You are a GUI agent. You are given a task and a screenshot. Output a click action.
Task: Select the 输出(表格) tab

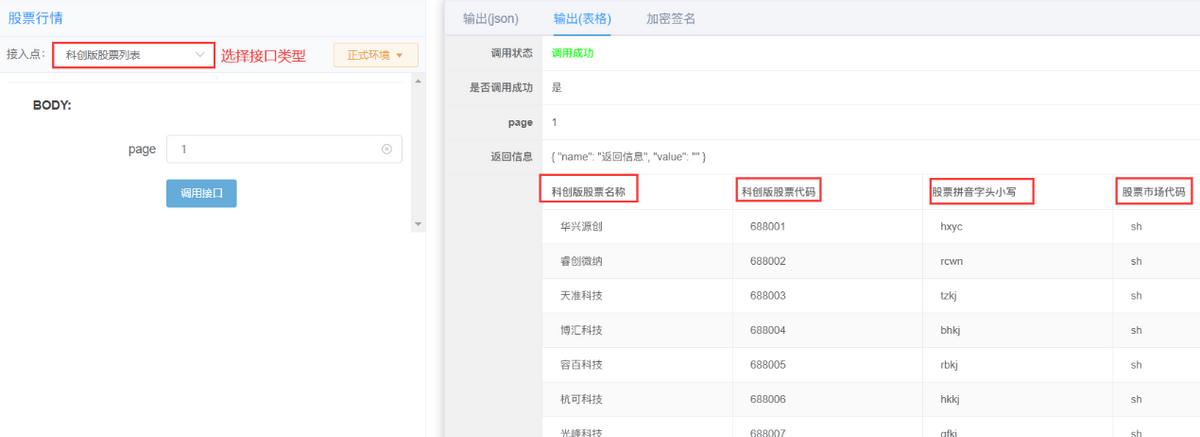582,18
